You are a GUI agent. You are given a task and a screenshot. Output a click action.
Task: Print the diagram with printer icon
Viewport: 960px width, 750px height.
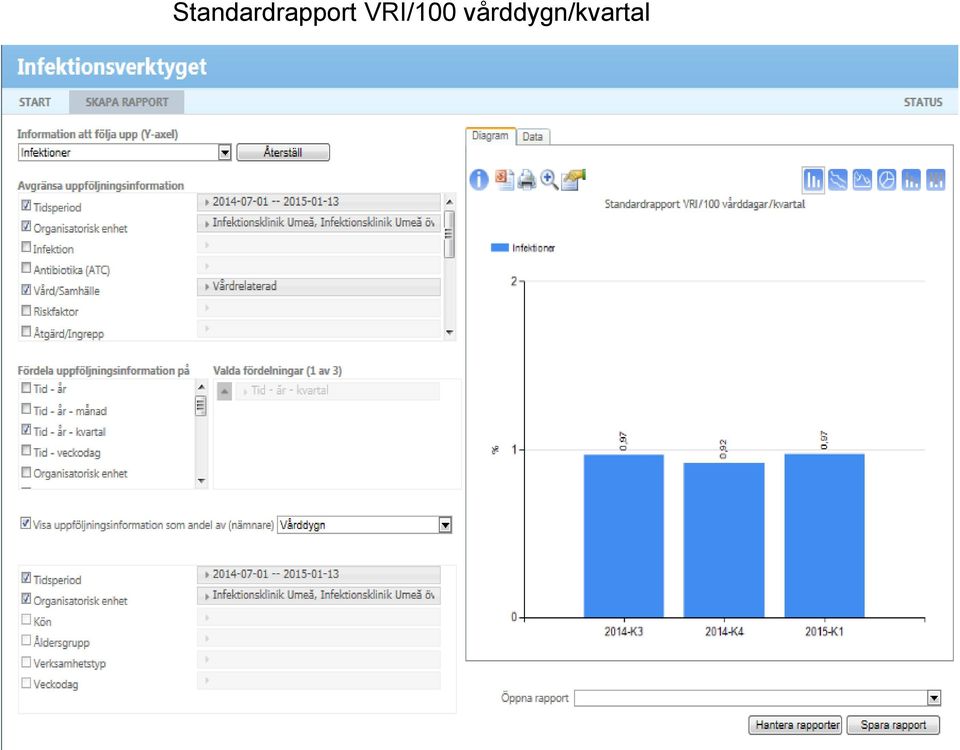(x=527, y=180)
